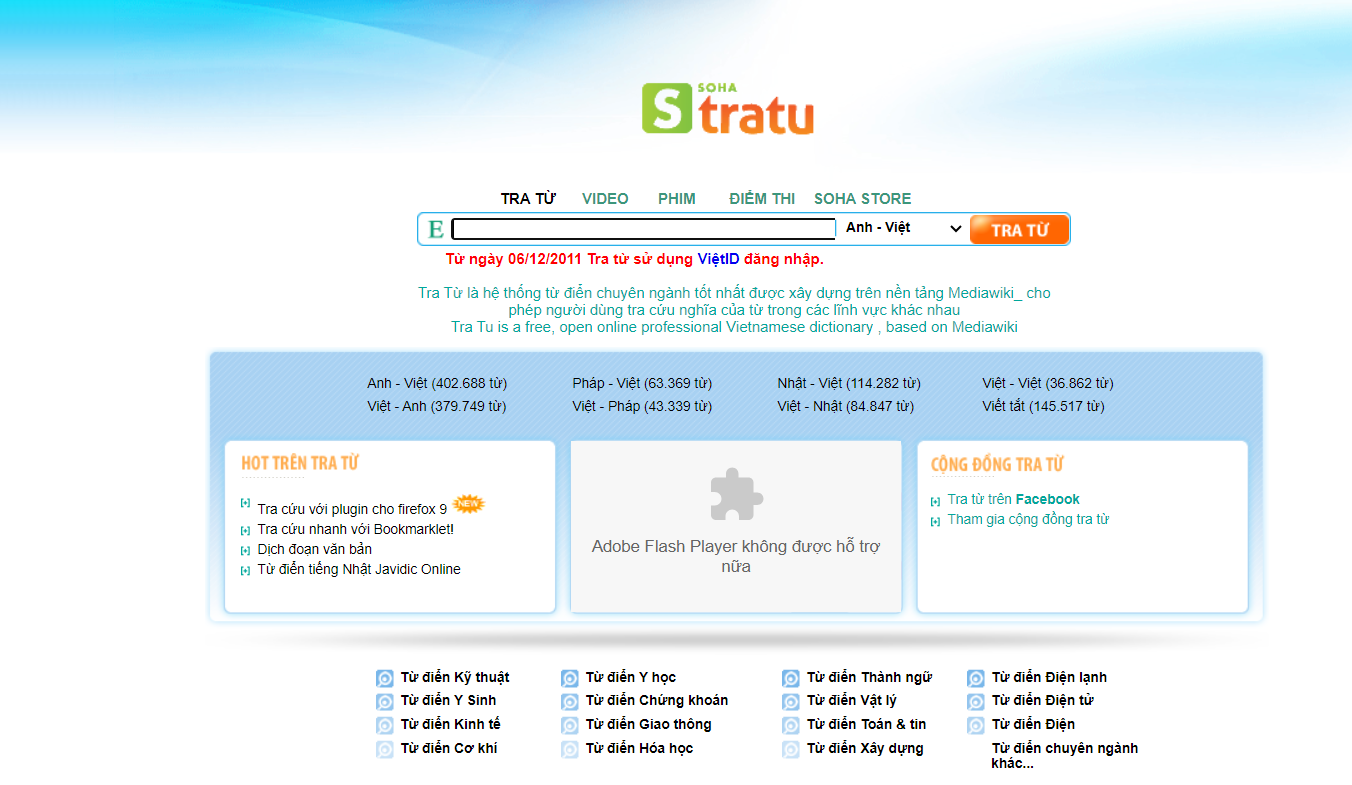Open Tra từ trên Facebook link
Screen dimensions: 1352x785
tap(1014, 499)
